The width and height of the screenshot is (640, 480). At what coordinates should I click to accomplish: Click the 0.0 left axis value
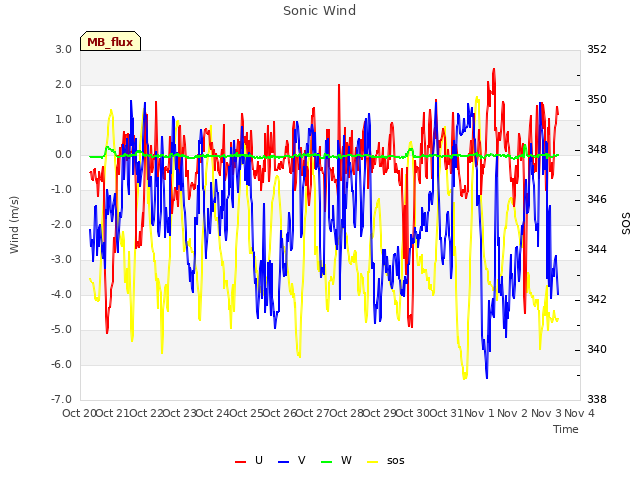click(64, 155)
